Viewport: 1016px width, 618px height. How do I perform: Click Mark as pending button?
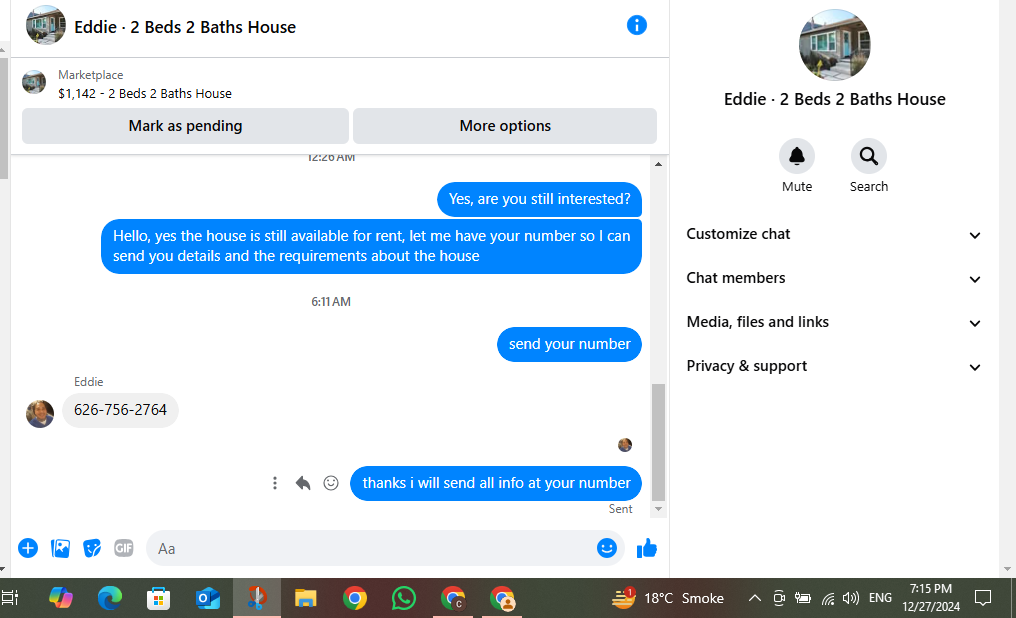[185, 126]
